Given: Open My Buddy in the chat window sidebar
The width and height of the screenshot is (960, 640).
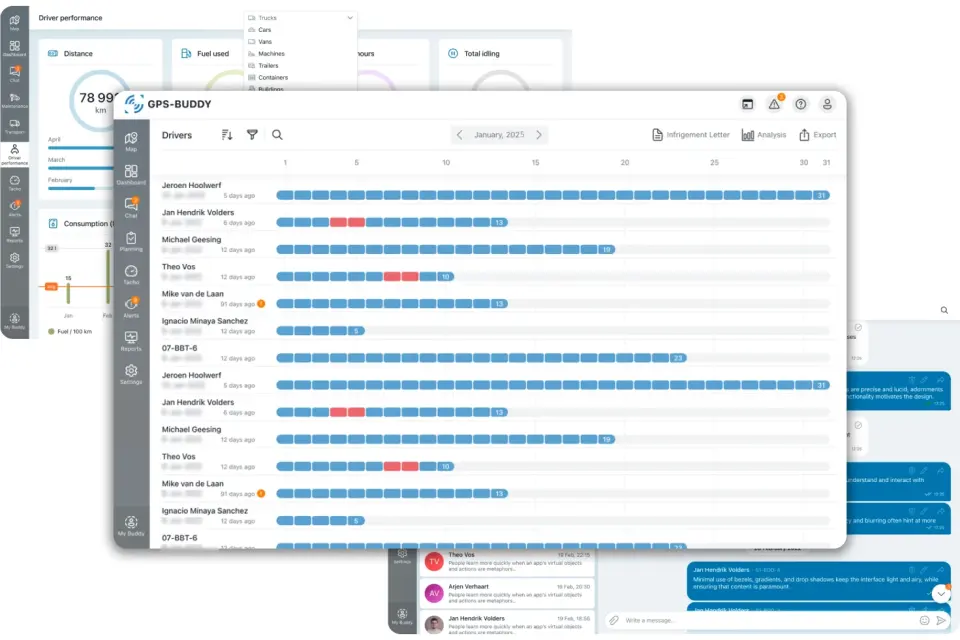Looking at the screenshot, I should tap(402, 616).
